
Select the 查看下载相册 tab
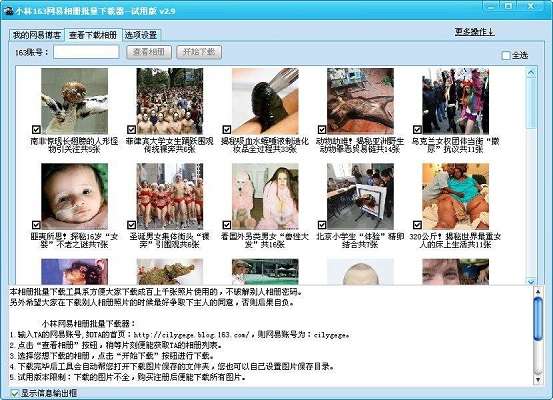[93, 35]
